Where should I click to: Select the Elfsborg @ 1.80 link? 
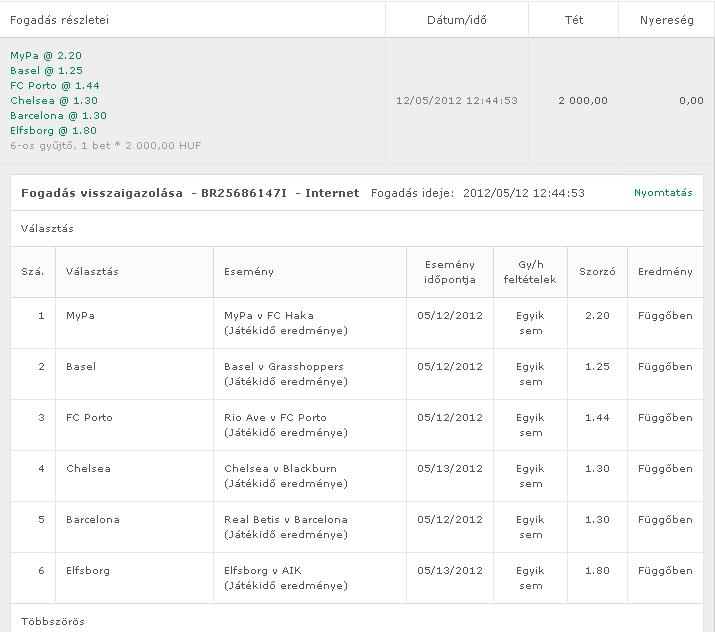(x=53, y=131)
